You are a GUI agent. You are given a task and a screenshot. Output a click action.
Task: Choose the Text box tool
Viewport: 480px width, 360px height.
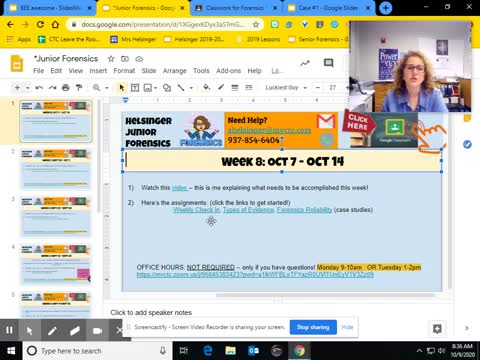click(x=135, y=88)
